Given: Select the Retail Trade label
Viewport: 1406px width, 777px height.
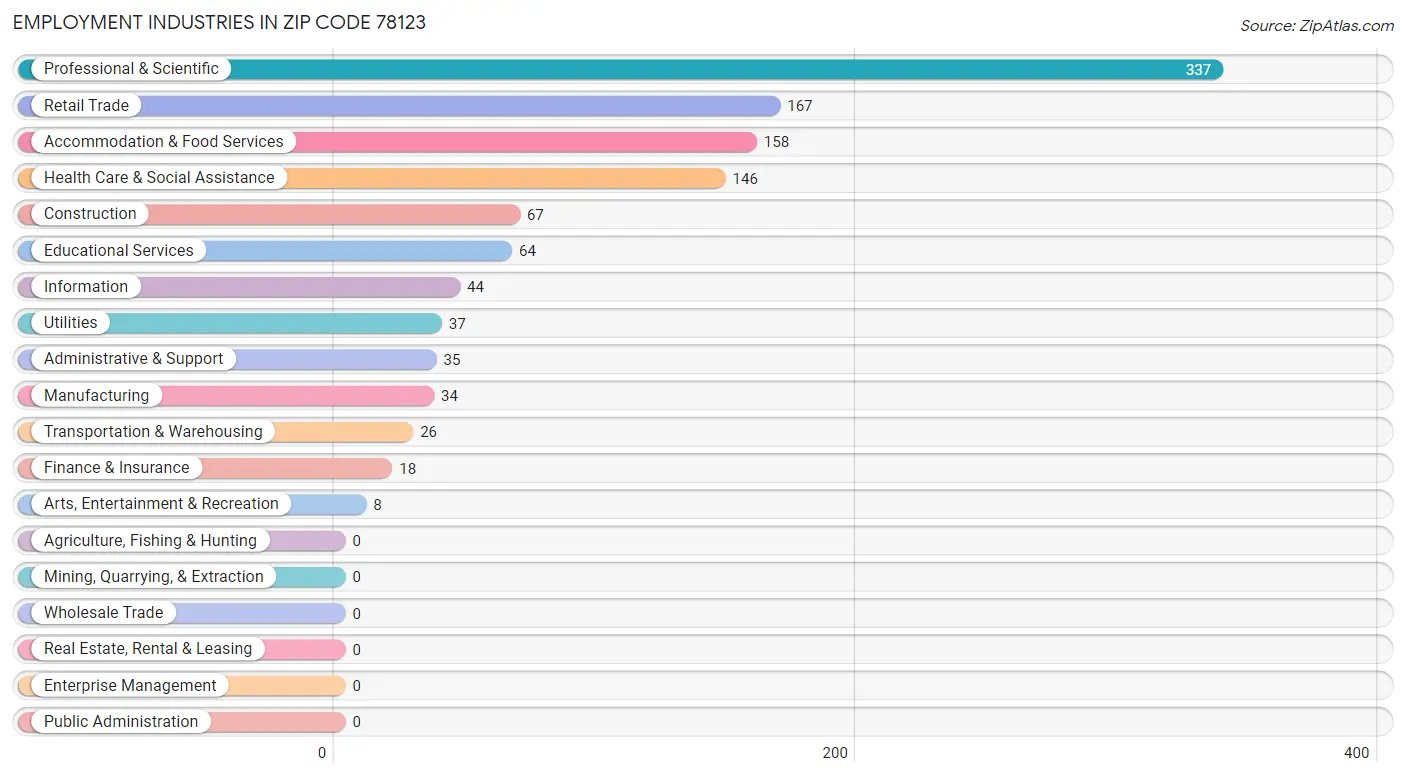Looking at the screenshot, I should point(86,105).
